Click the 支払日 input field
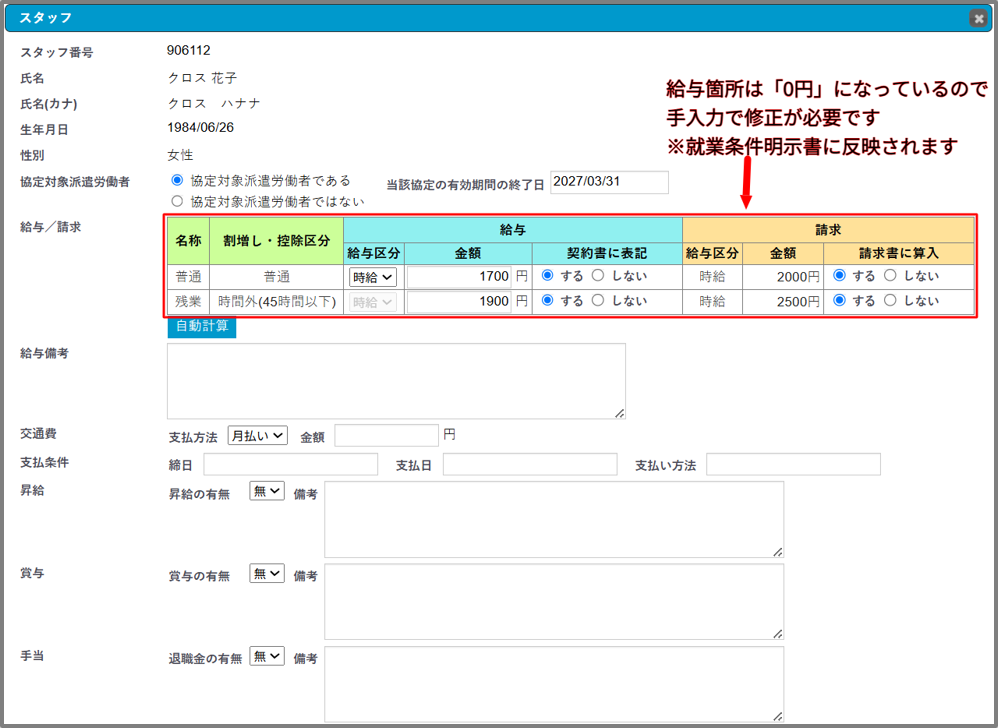 point(530,465)
